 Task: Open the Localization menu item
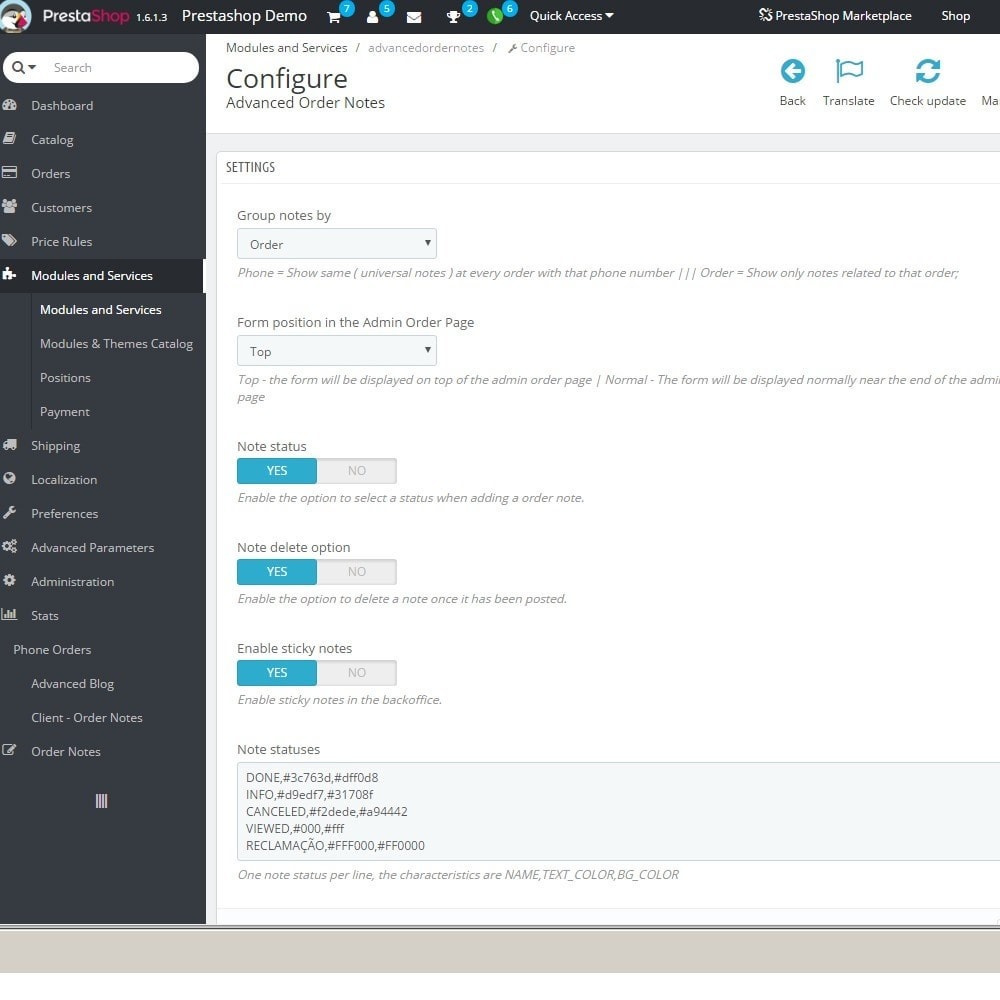(64, 480)
